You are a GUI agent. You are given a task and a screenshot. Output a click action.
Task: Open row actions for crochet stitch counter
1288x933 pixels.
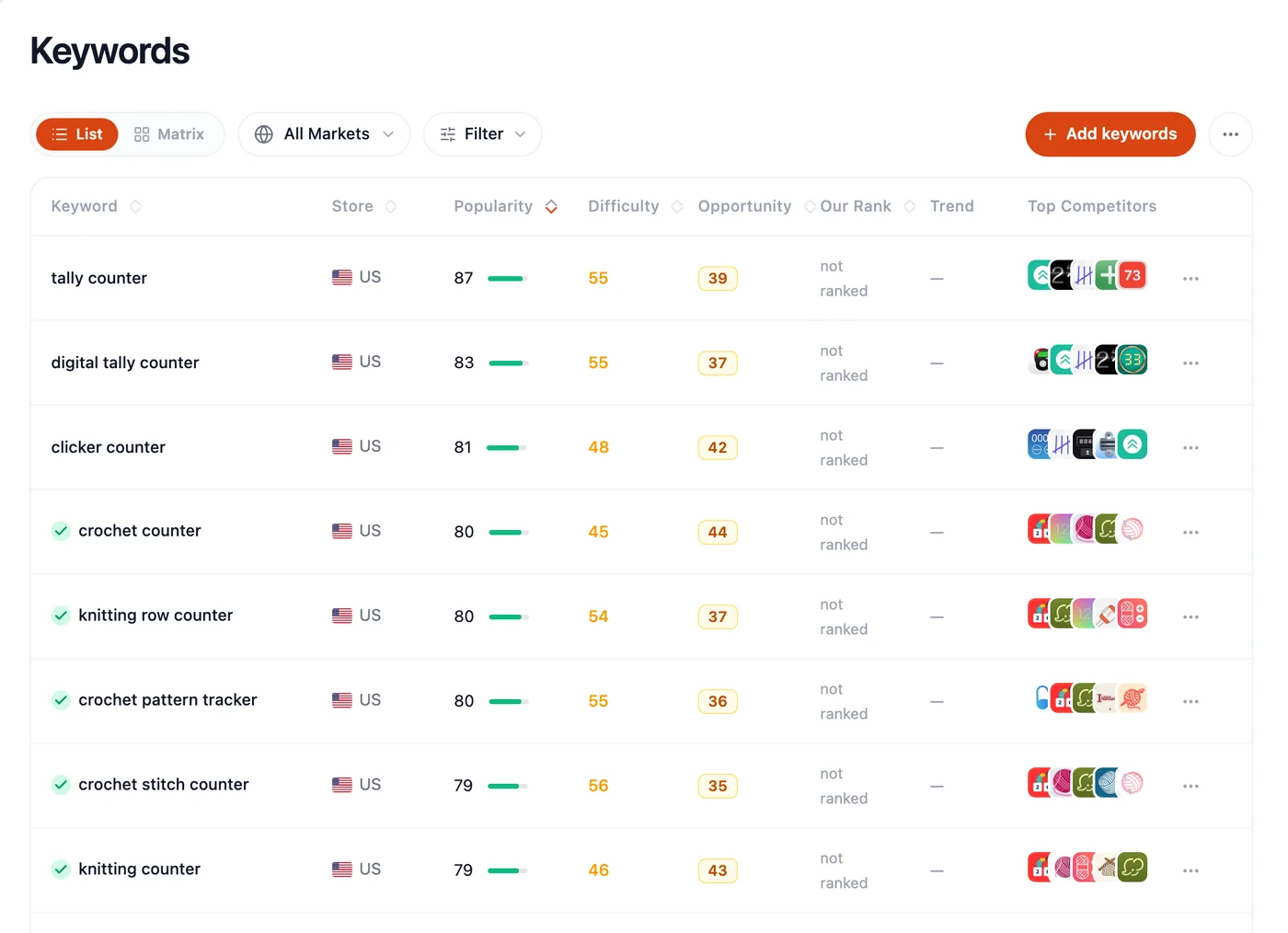tap(1190, 787)
